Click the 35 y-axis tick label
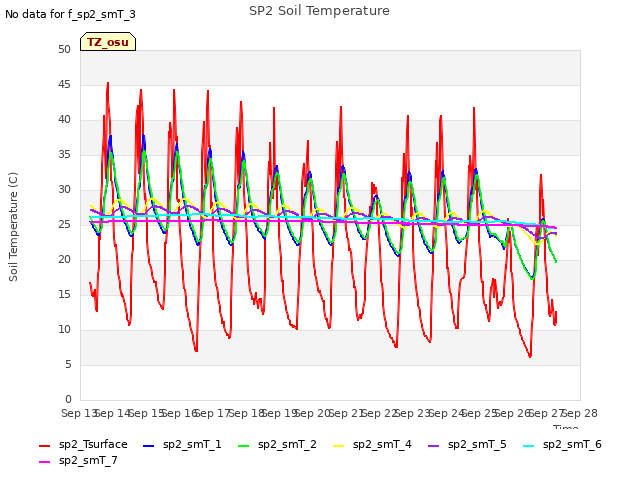The height and width of the screenshot is (480, 640). click(x=64, y=155)
